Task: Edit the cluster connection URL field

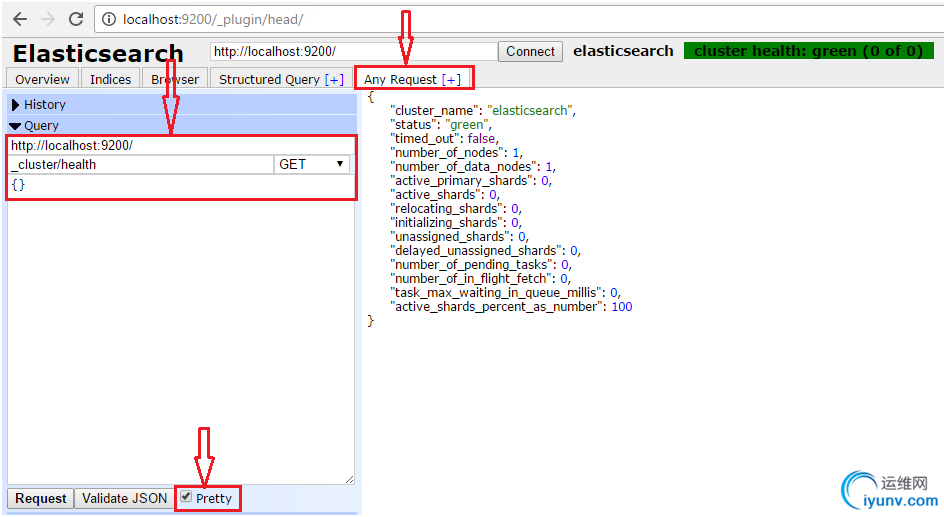Action: [x=354, y=52]
